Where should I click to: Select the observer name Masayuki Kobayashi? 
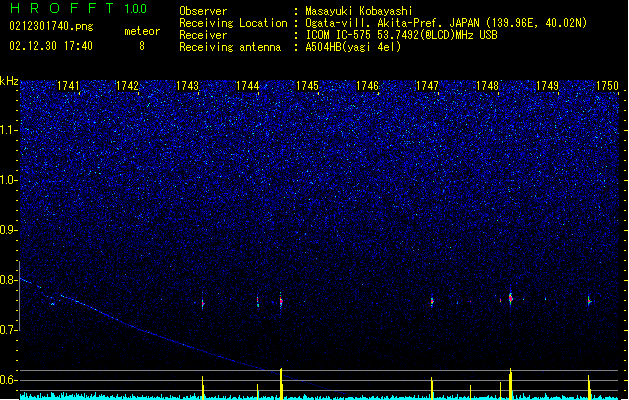coord(359,11)
